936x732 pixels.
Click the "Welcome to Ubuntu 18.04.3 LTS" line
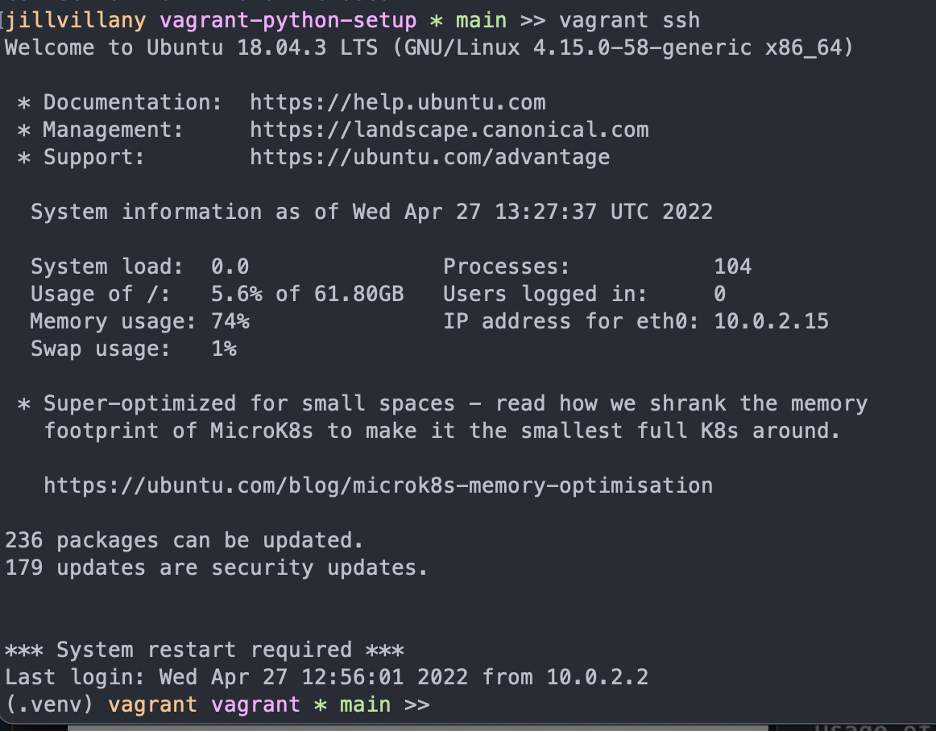tap(428, 47)
